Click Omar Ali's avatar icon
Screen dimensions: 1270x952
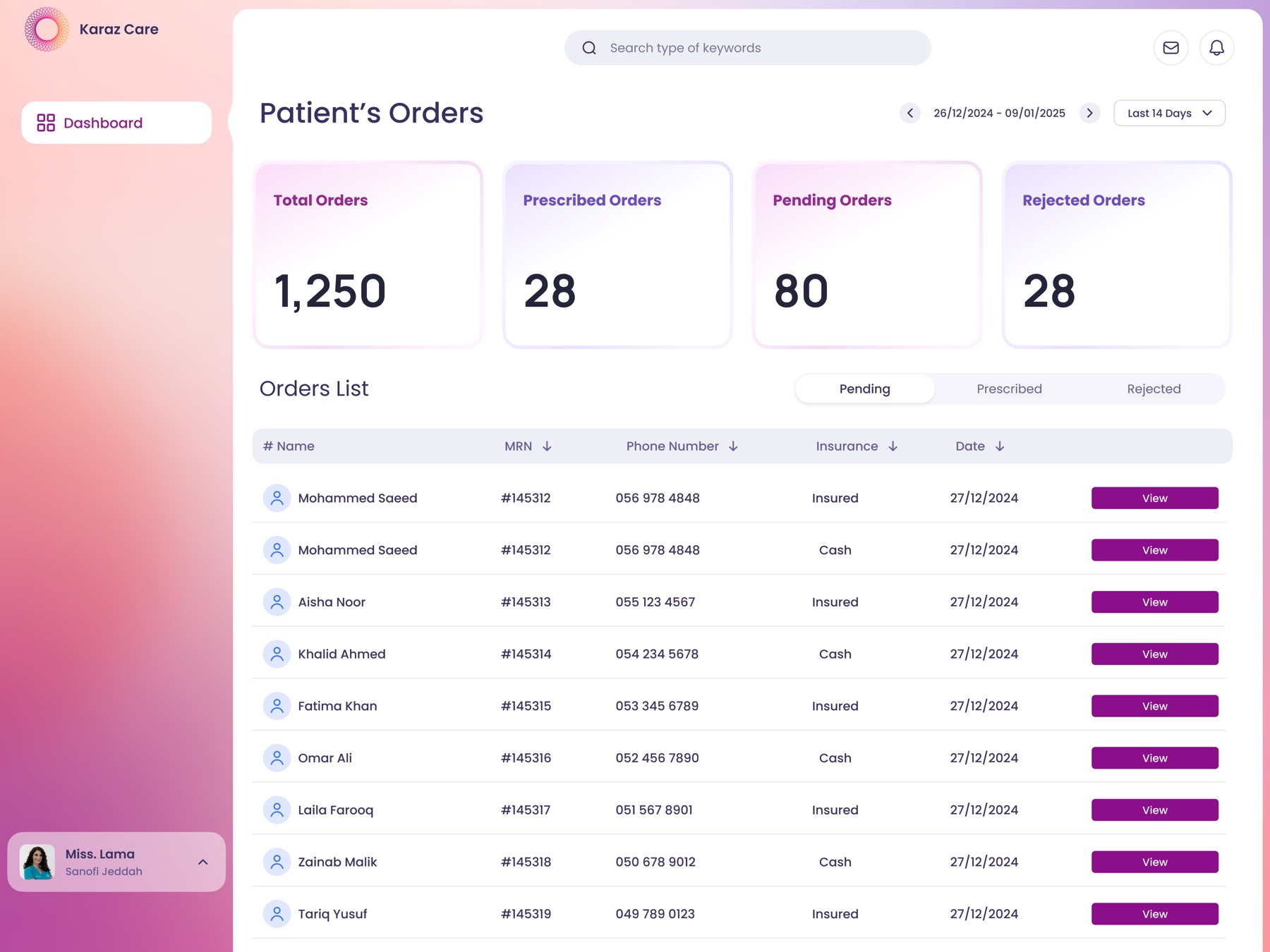tap(277, 758)
